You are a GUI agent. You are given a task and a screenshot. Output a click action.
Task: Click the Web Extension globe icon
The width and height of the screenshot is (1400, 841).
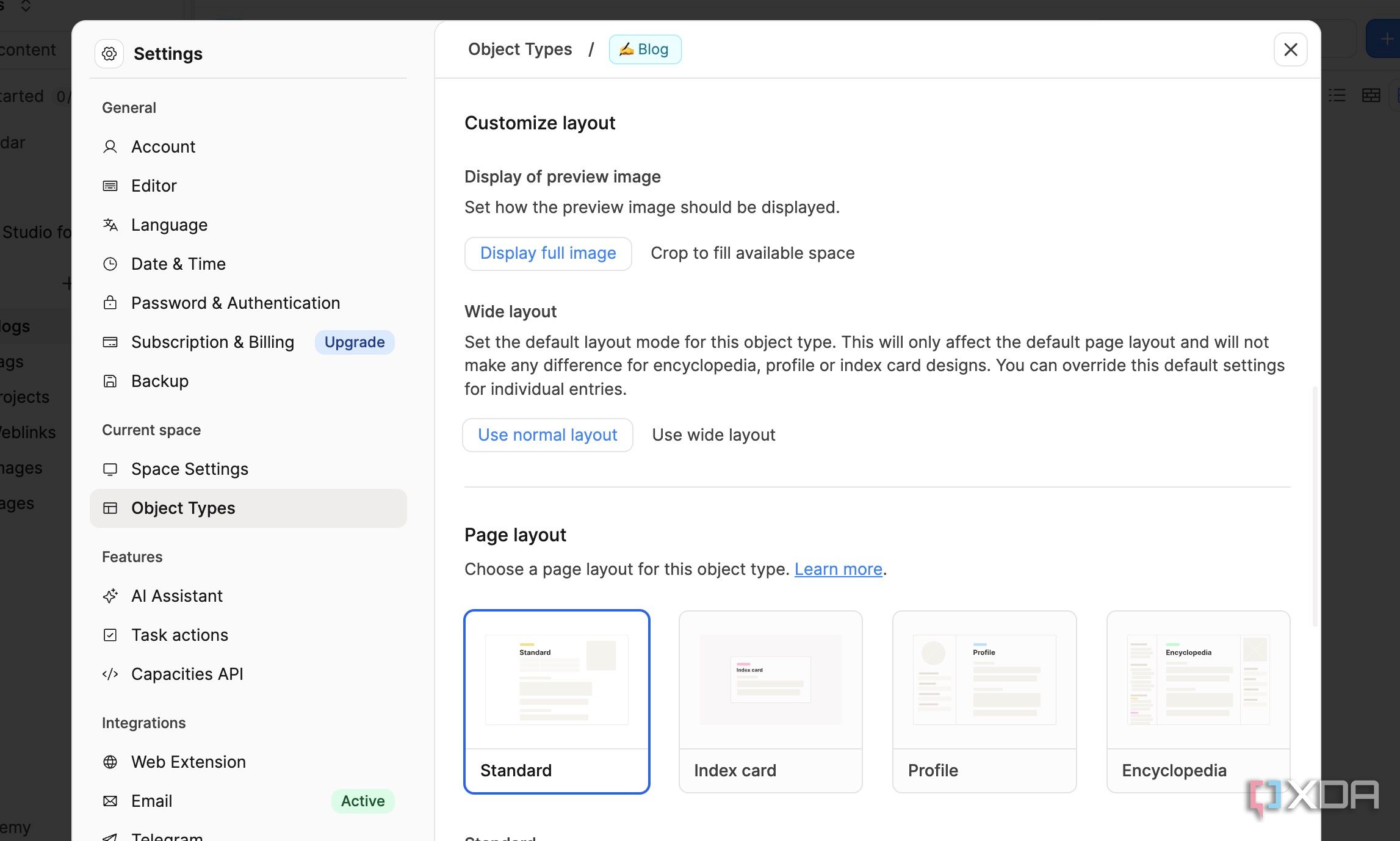pos(110,762)
